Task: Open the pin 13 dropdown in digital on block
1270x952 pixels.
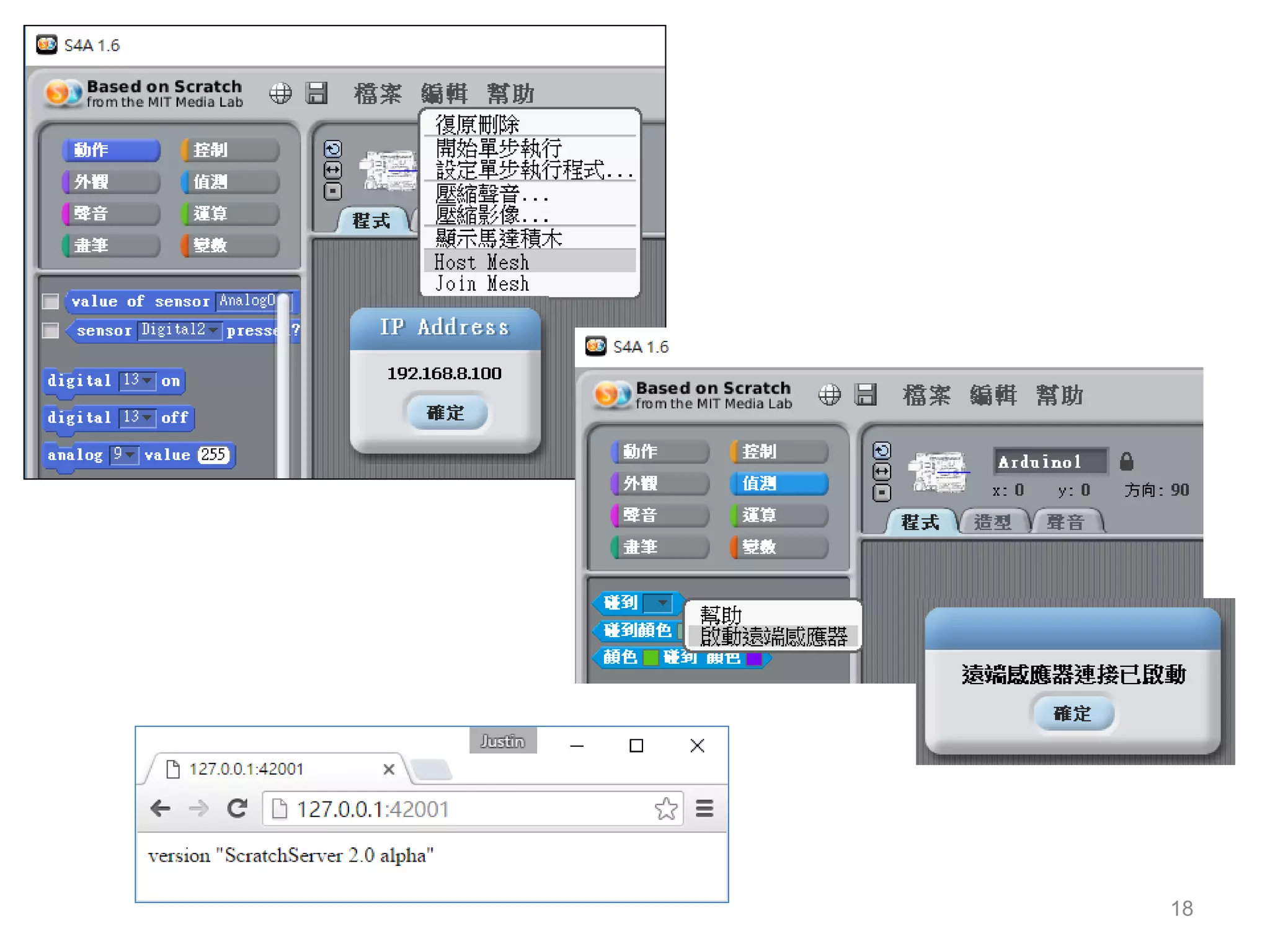Action: tap(147, 380)
